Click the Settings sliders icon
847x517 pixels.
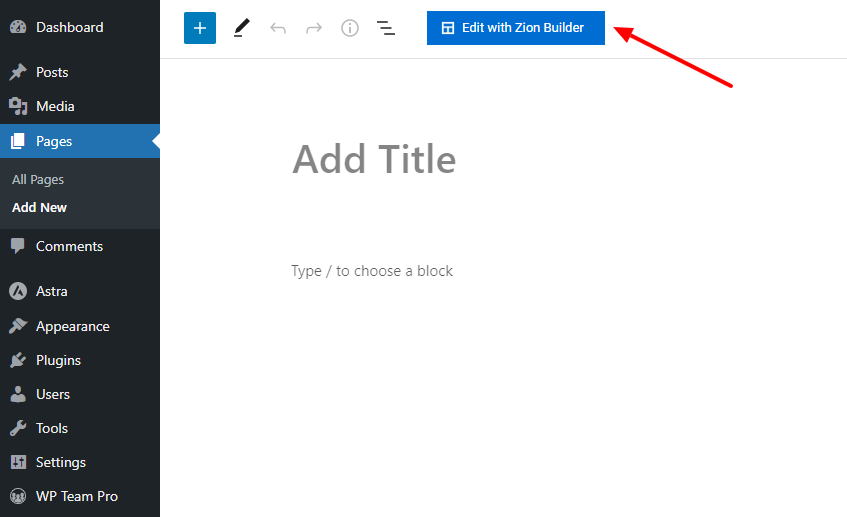(x=18, y=462)
